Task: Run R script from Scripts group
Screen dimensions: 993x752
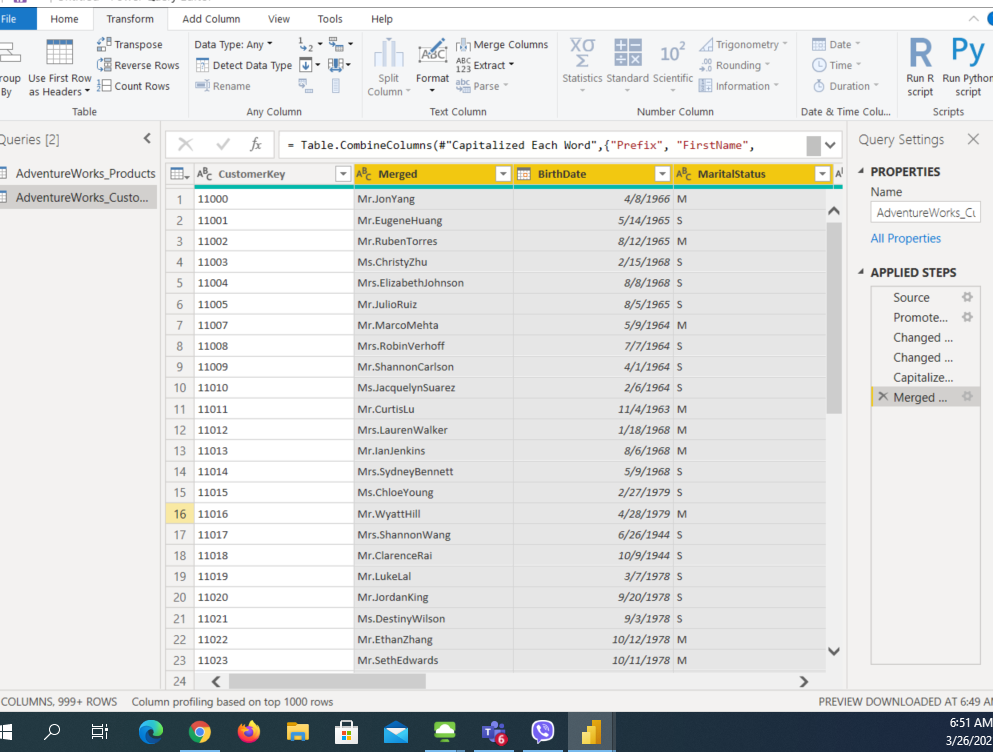Action: point(920,66)
